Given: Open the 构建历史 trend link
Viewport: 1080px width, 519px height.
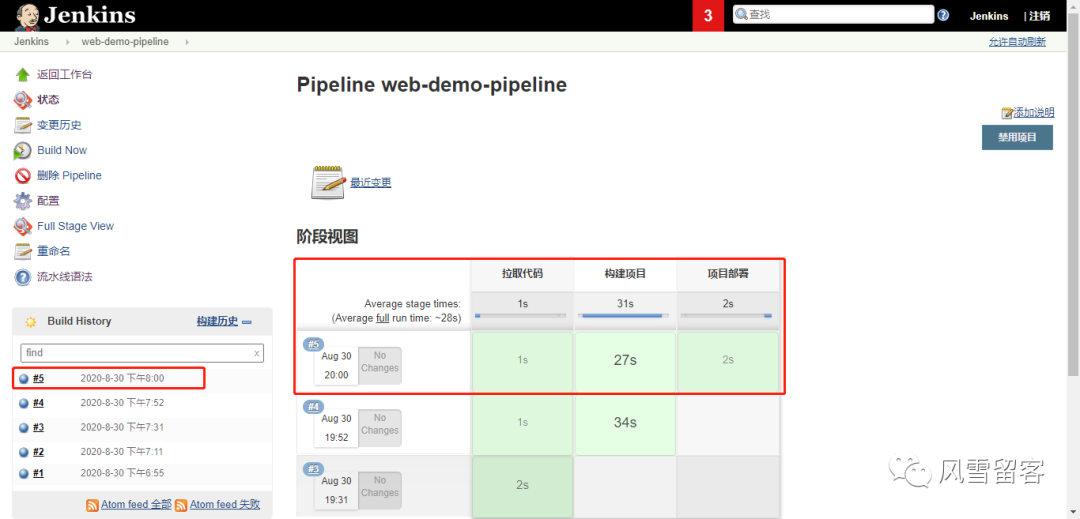Looking at the screenshot, I should coord(217,321).
